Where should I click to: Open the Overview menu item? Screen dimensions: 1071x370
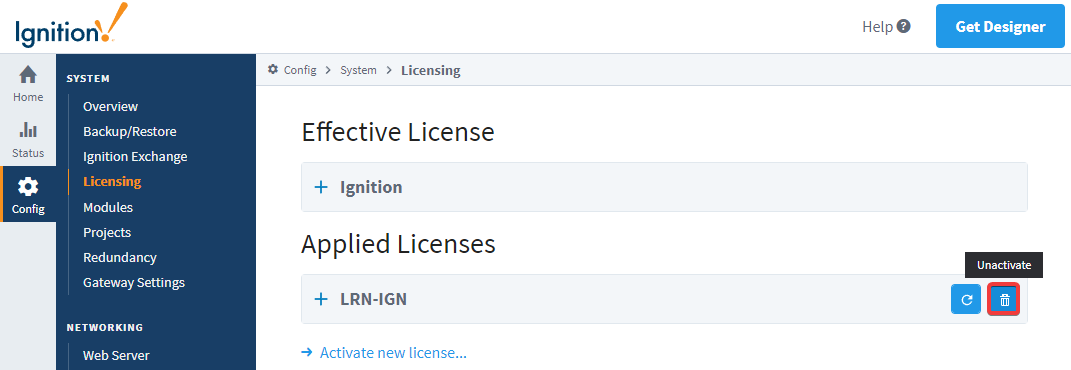pyautogui.click(x=111, y=106)
